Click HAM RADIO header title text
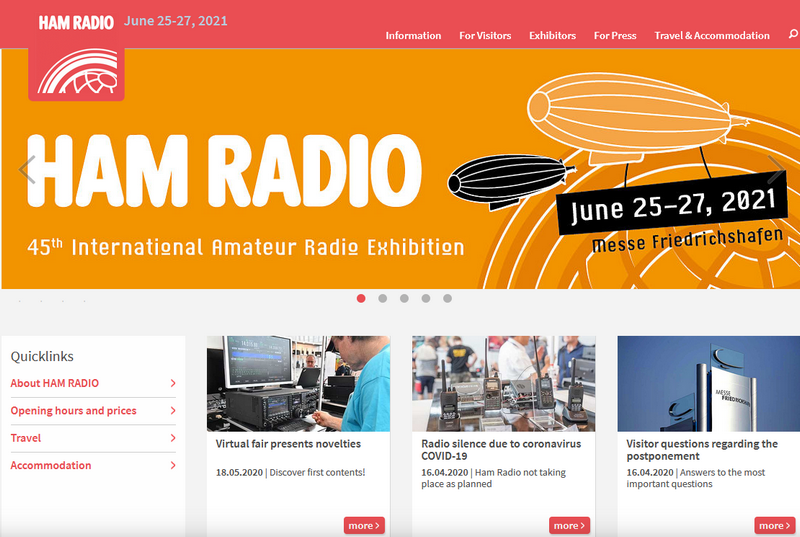The image size is (800, 537). pyautogui.click(x=76, y=22)
